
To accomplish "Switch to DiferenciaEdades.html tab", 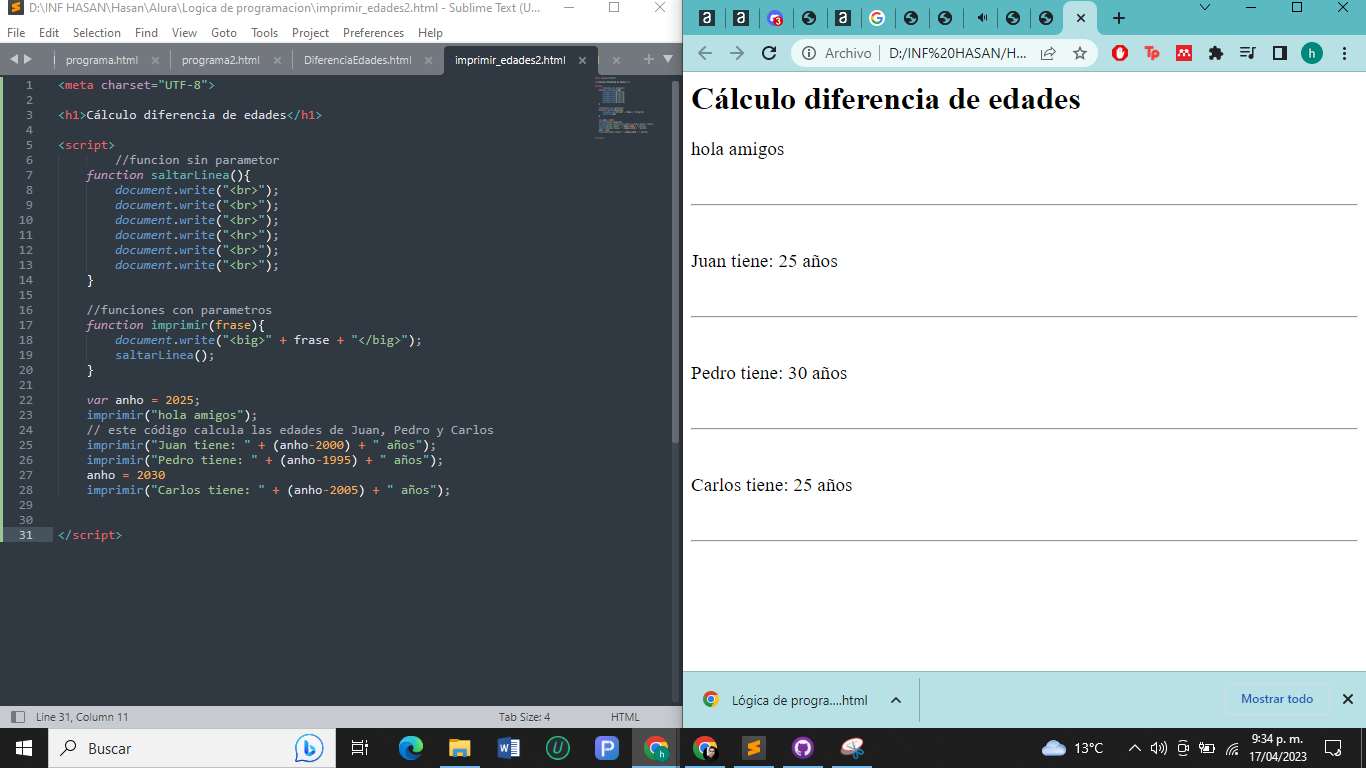I will tap(358, 60).
